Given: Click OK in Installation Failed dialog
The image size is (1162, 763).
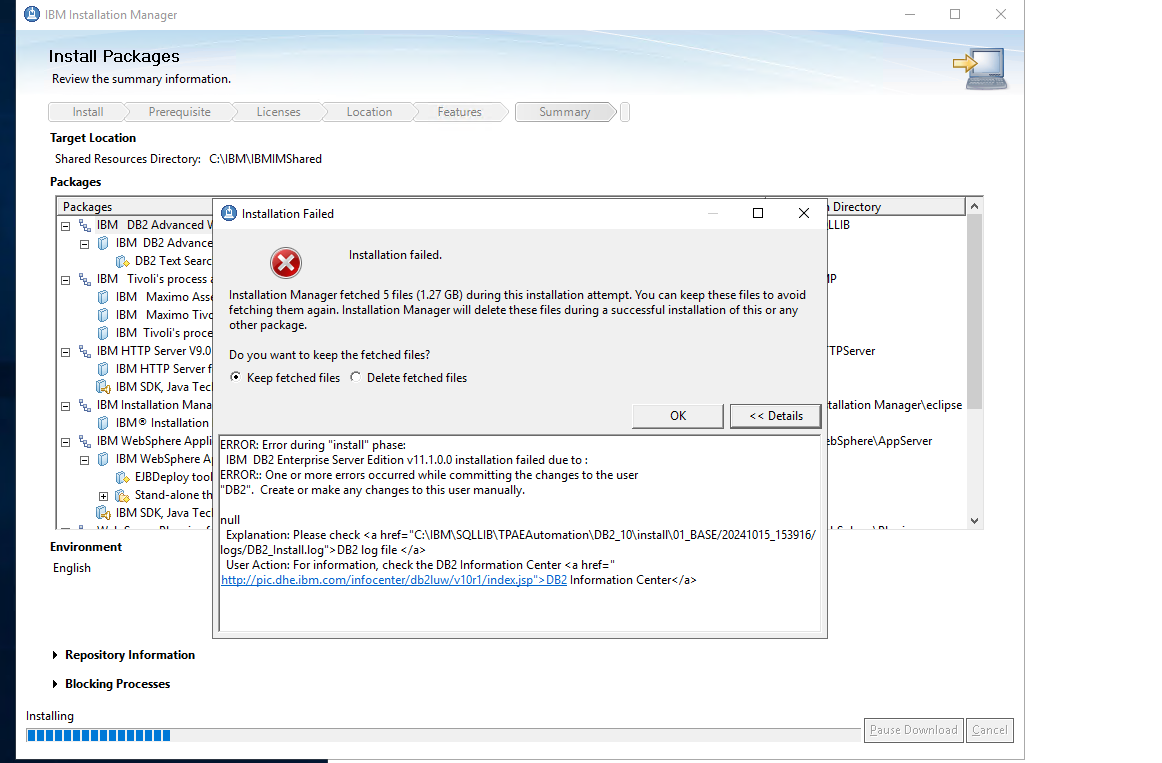Looking at the screenshot, I should click(677, 416).
